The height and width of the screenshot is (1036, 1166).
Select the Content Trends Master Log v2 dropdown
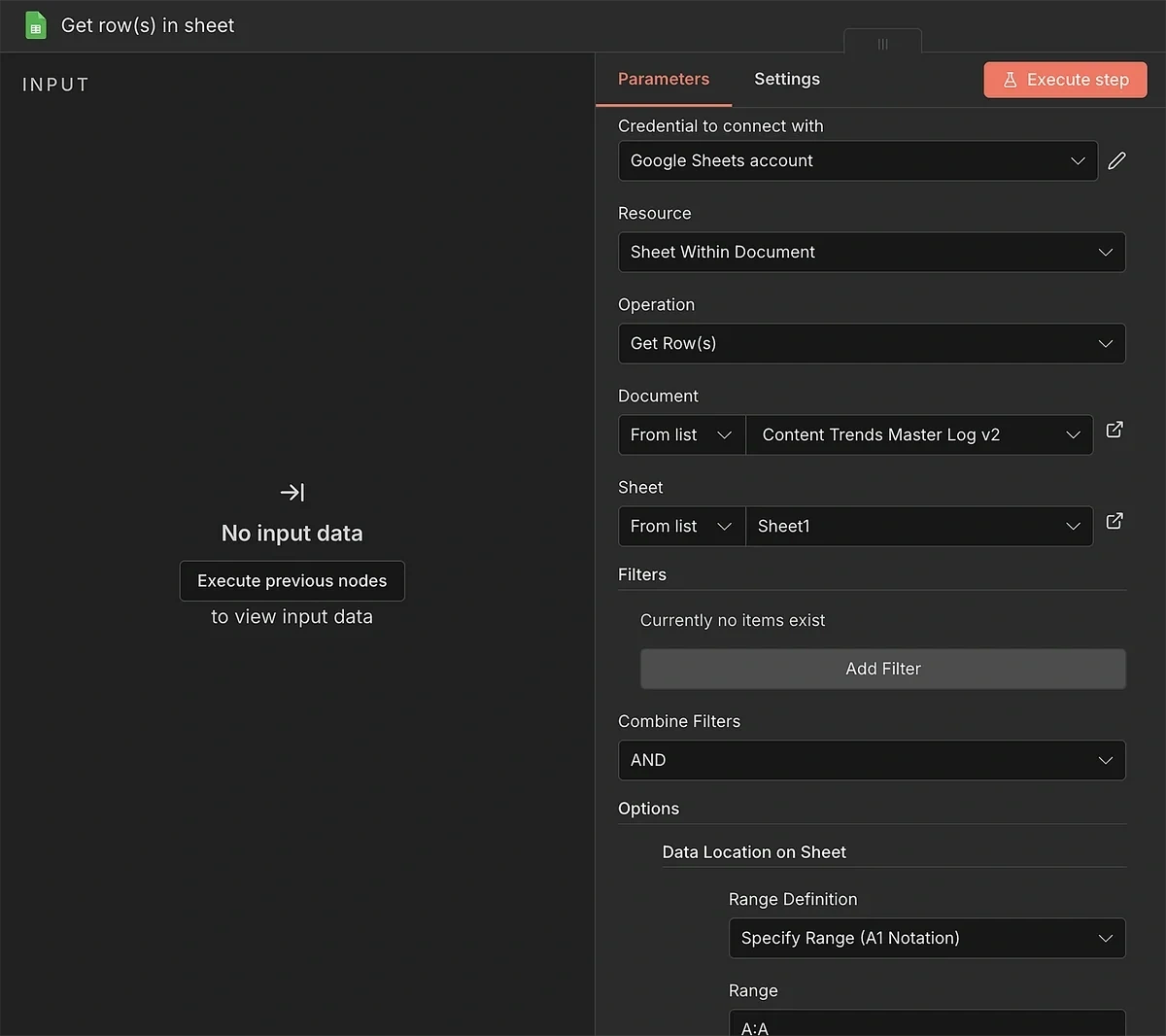(x=918, y=435)
